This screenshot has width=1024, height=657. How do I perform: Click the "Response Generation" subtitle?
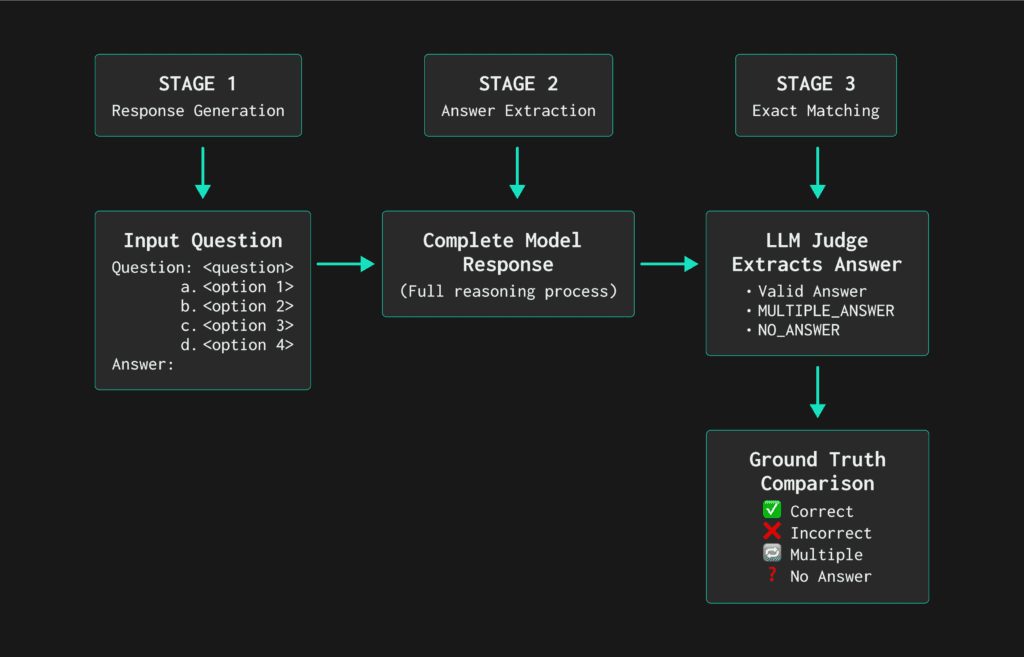[x=198, y=111]
